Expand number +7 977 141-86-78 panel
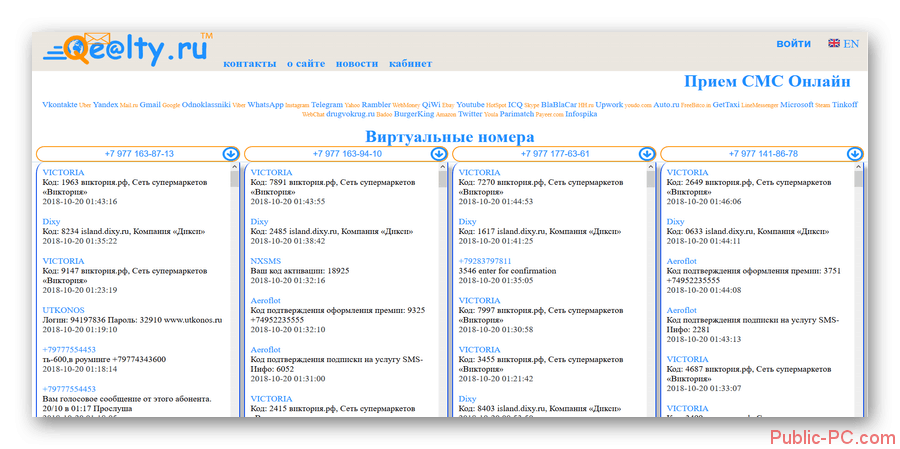 pos(763,154)
